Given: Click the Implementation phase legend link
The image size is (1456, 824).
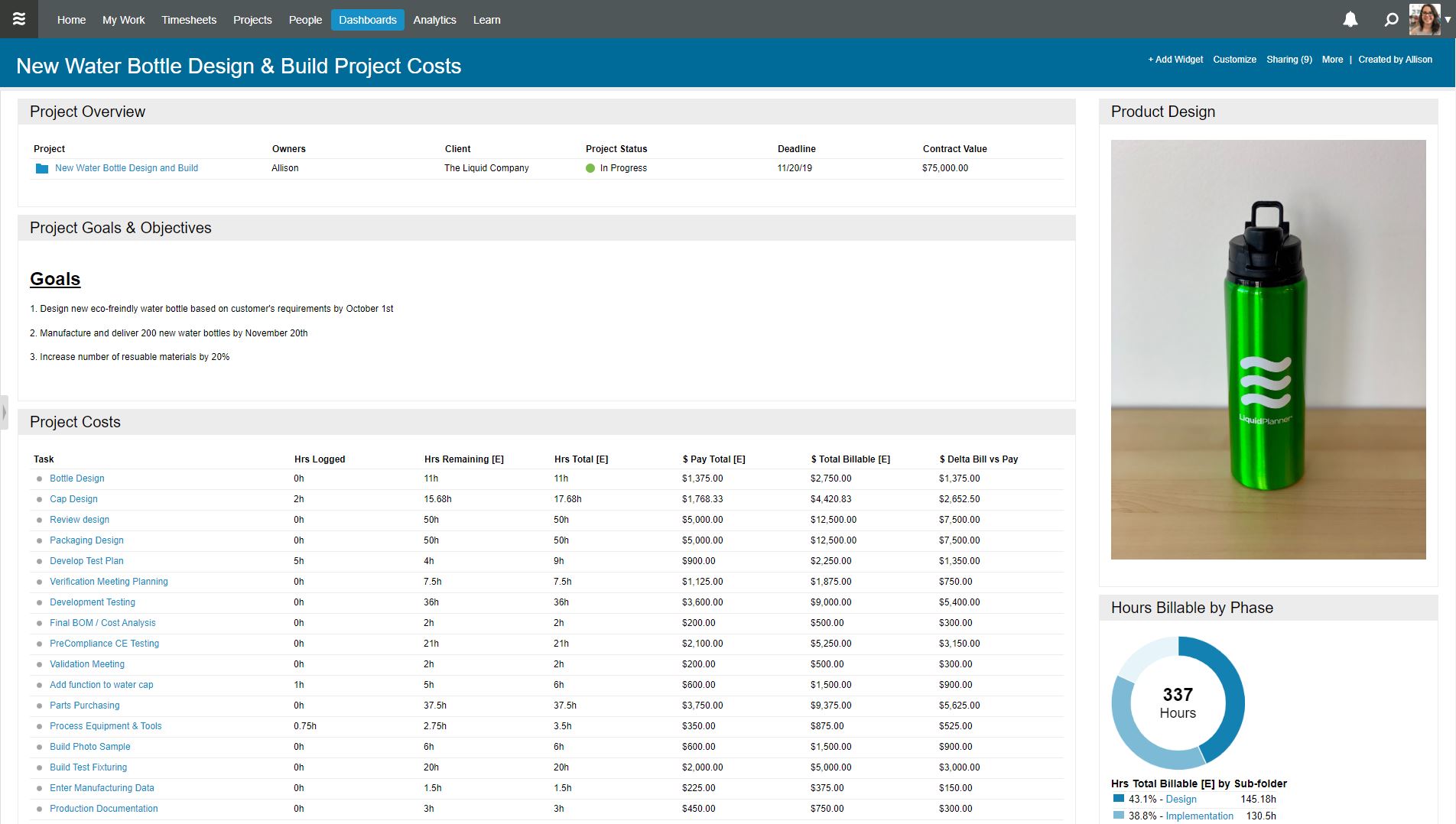Looking at the screenshot, I should [x=1199, y=816].
